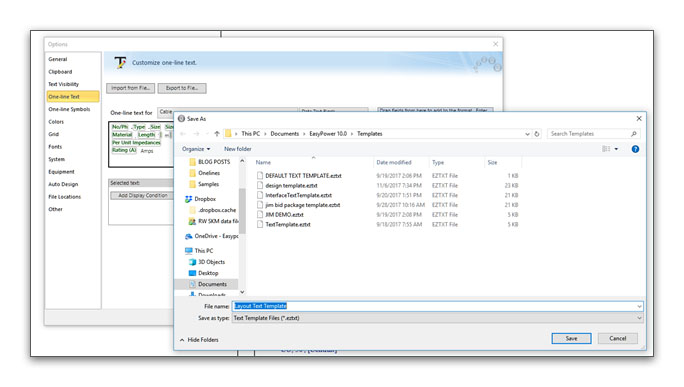Select Documents in navigation tree
This screenshot has width=684, height=387.
212,284
